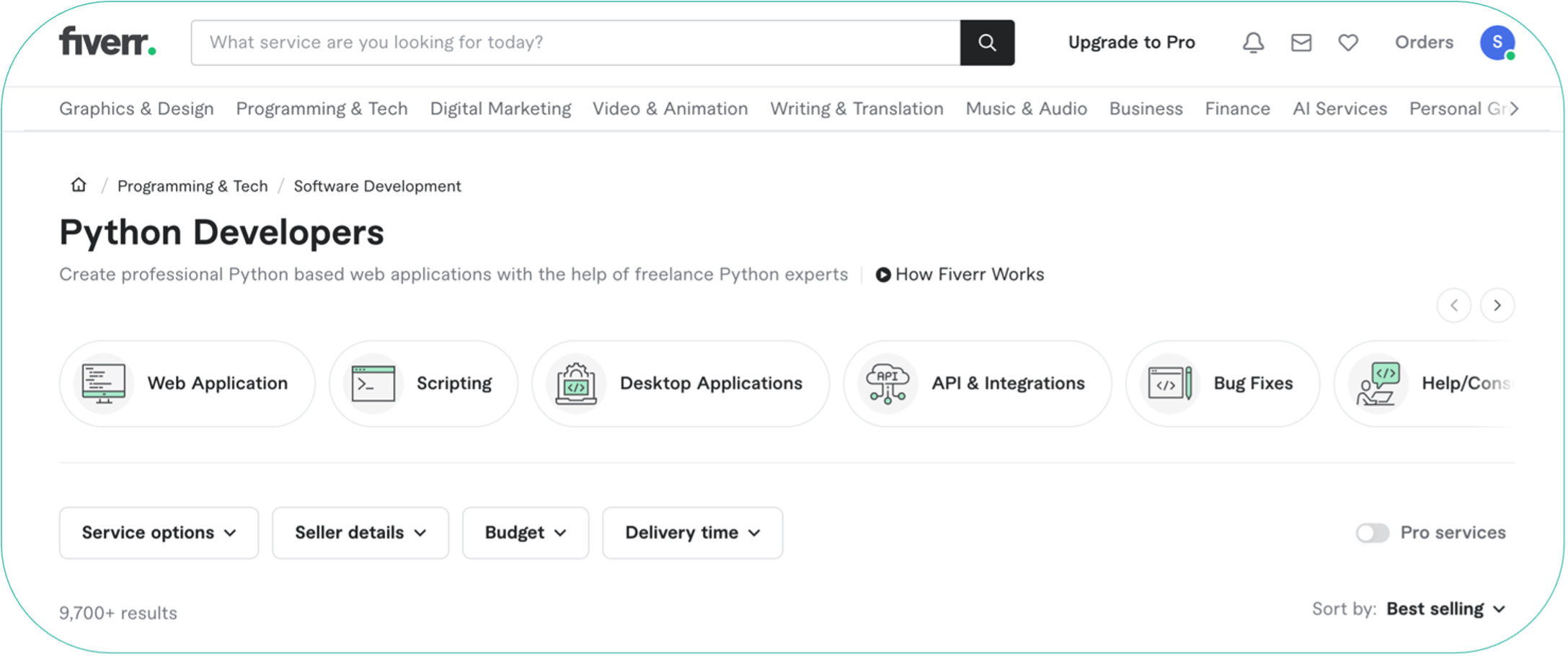The width and height of the screenshot is (1568, 656).
Task: Click the Scripting terminal icon
Action: click(373, 383)
